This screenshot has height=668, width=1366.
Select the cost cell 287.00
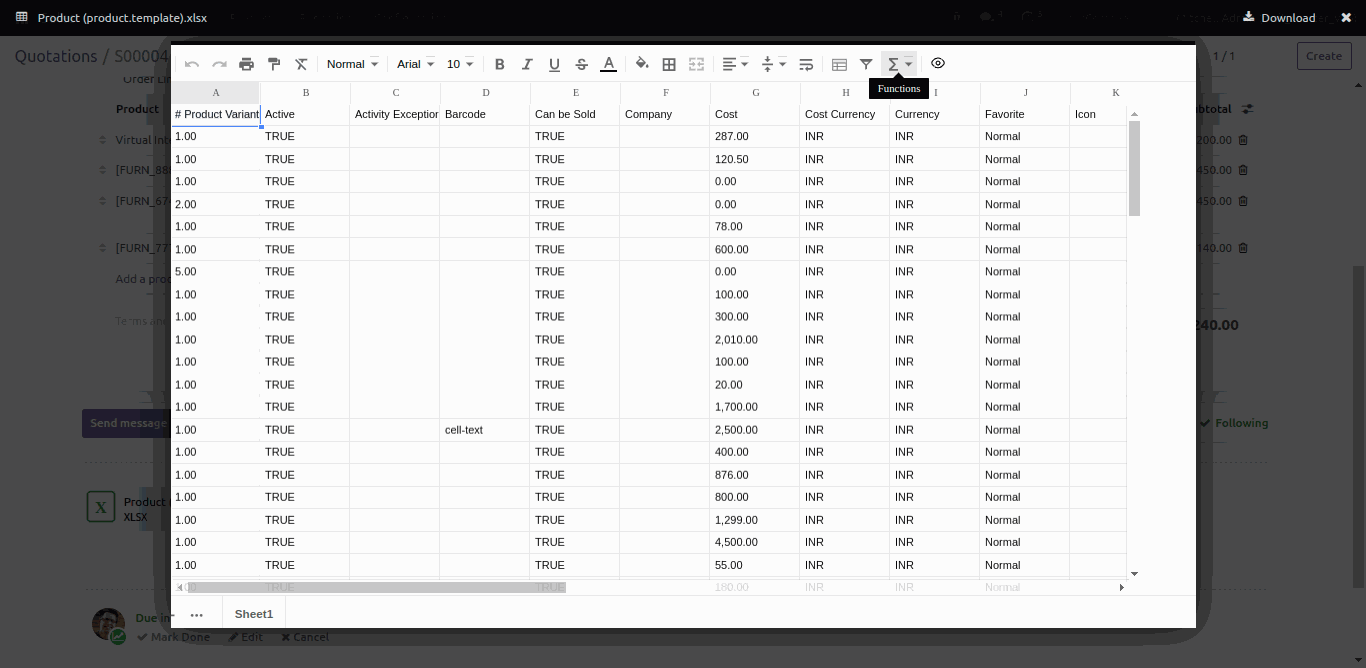point(755,136)
